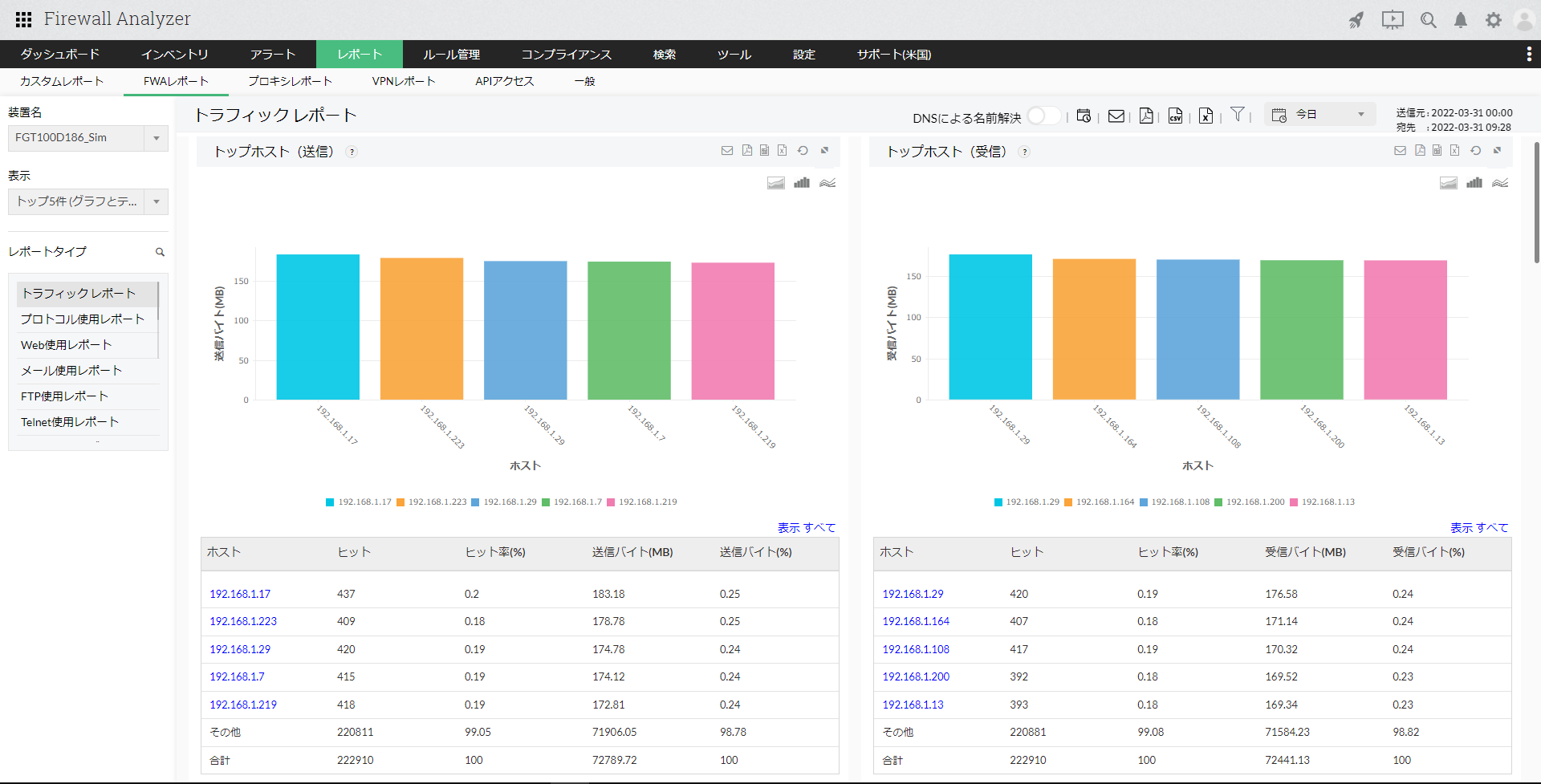This screenshot has height=784, width=1541.
Task: Refresh the トップホスト（受信） widget
Action: [x=1475, y=151]
